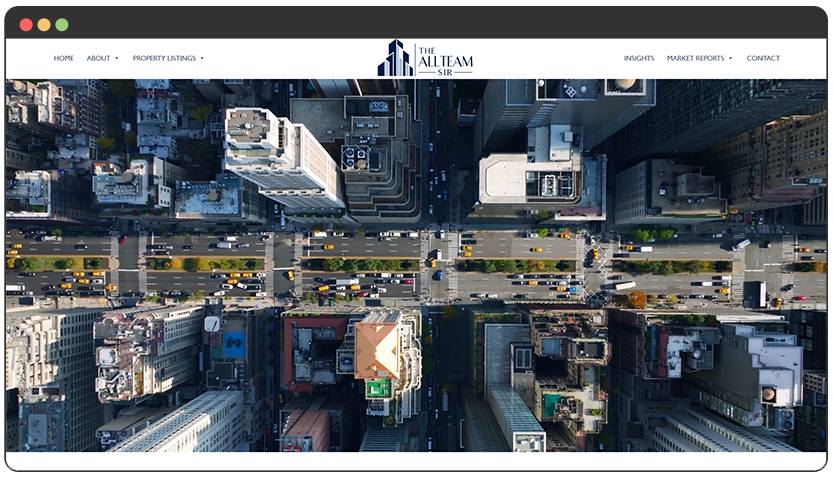Open the About menu item
Screen dimensions: 833x477
[x=98, y=58]
